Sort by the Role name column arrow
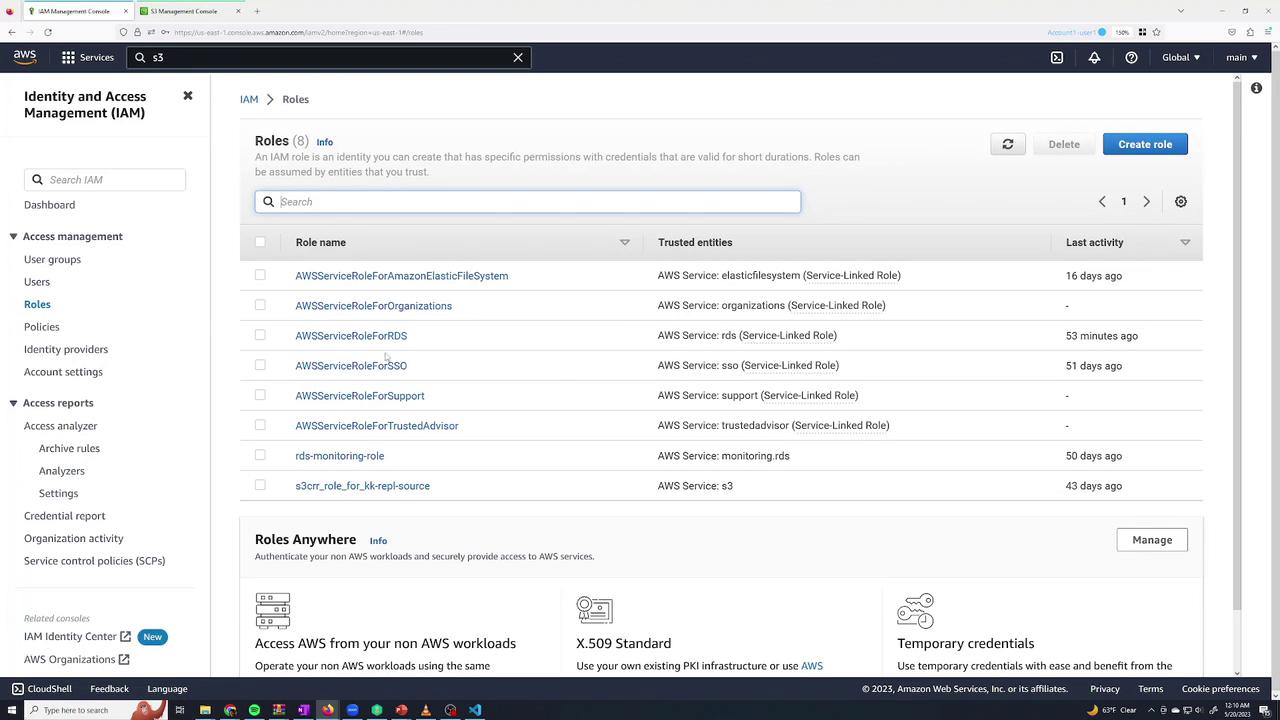The image size is (1280, 720). tap(625, 242)
